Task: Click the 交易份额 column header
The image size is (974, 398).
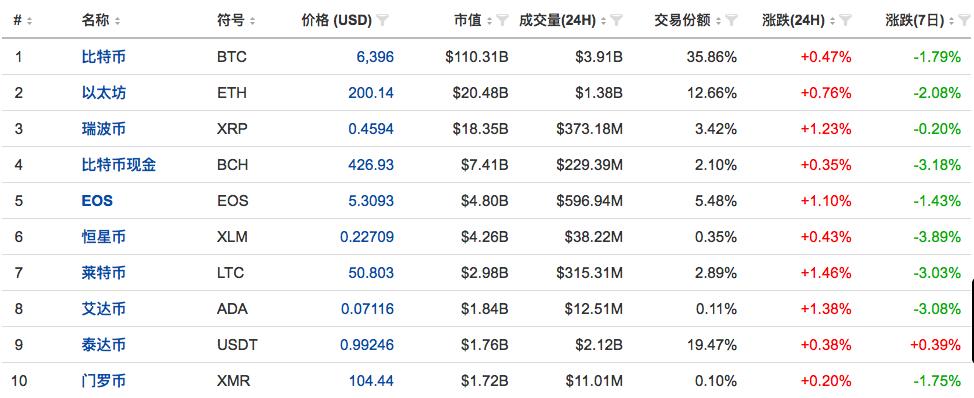Action: point(682,20)
